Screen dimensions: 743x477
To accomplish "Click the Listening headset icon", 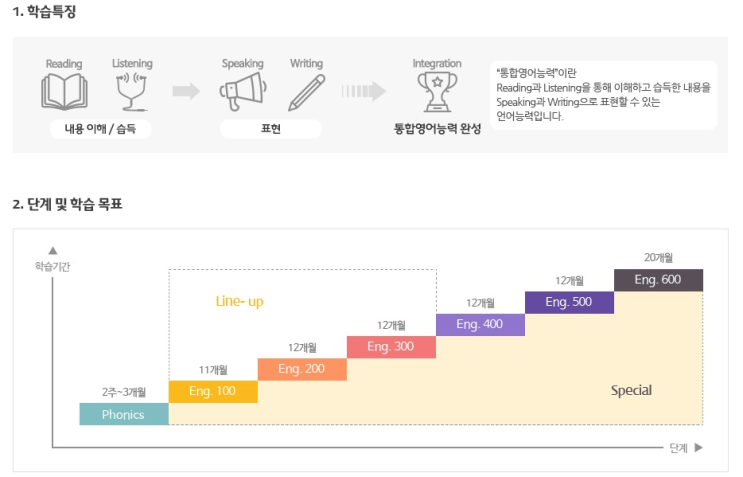I will (131, 92).
